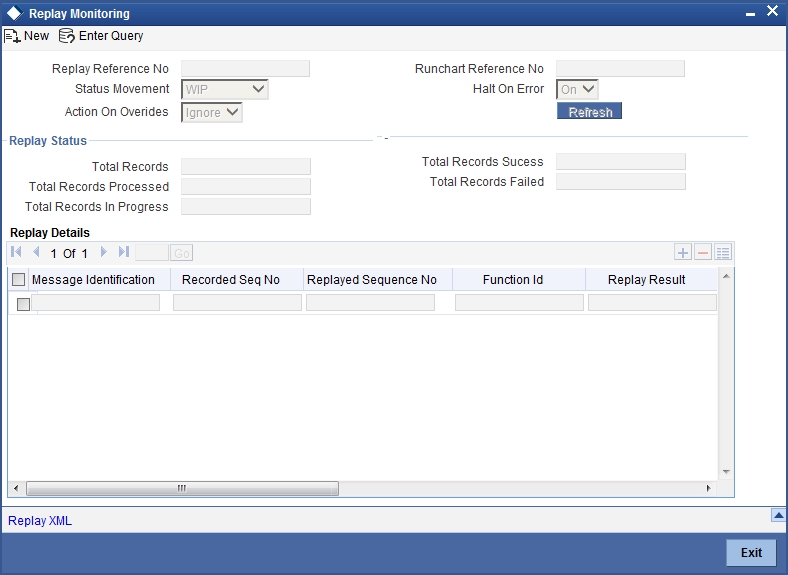Click the Function Id cell in first row
Screen dimensions: 788x575
pyautogui.click(x=519, y=303)
